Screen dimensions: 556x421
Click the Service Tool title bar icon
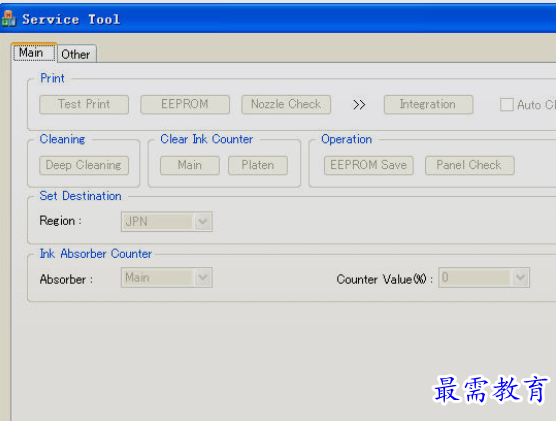pyautogui.click(x=8, y=18)
